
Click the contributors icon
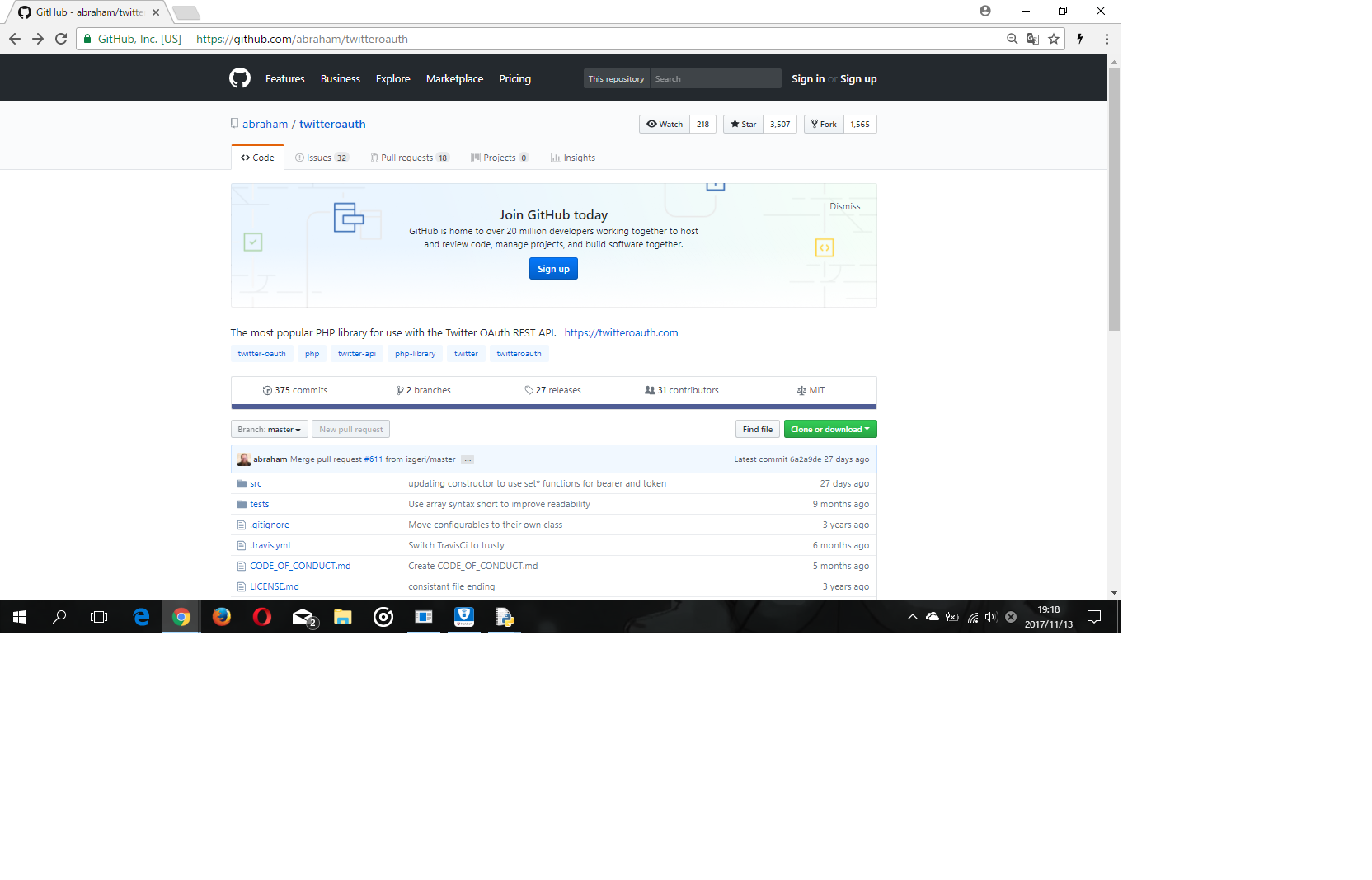point(651,390)
